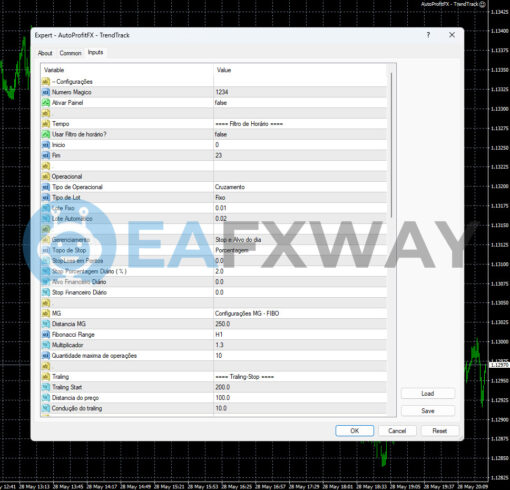510x490 pixels.
Task: Click the OK button
Action: point(354,431)
